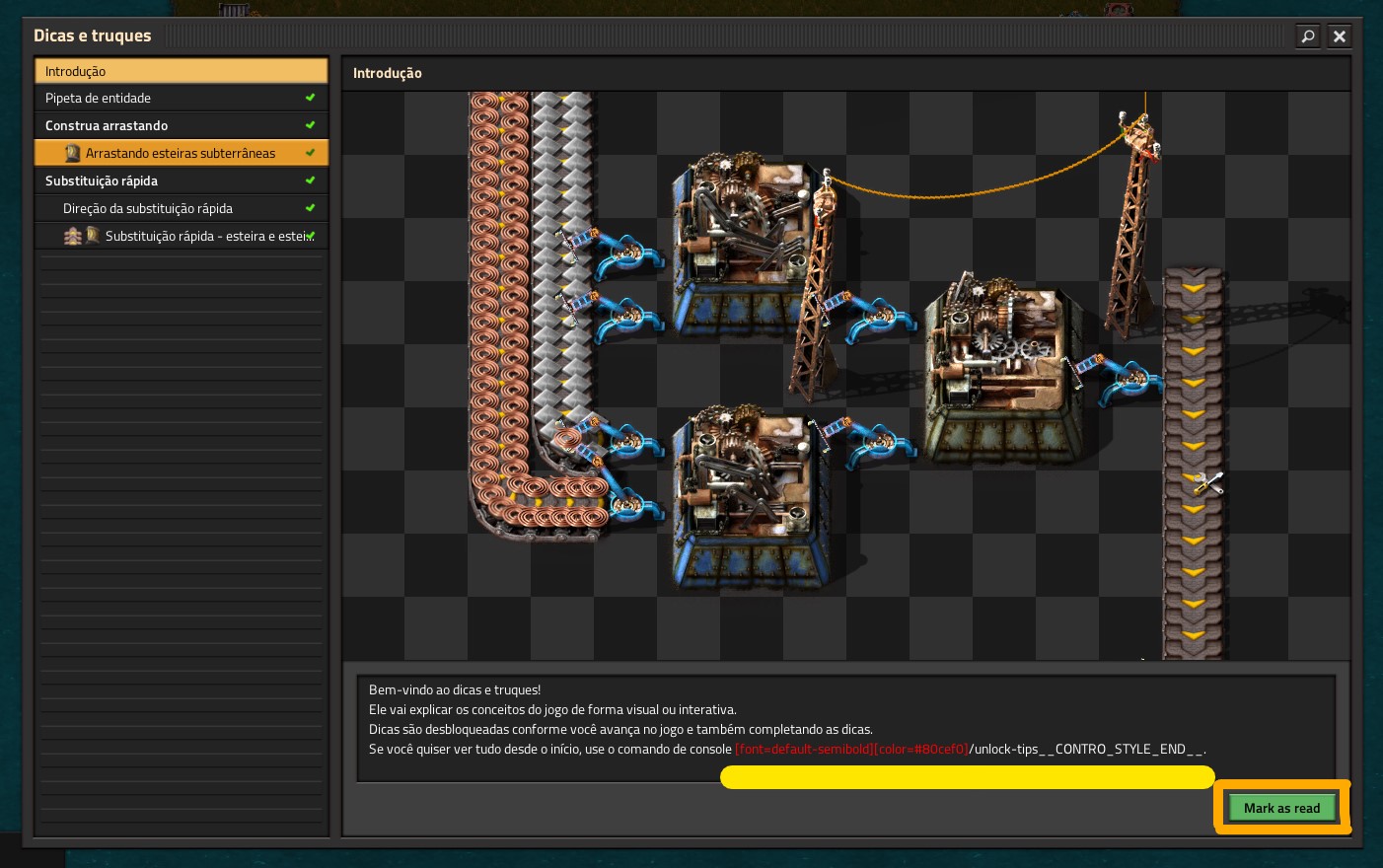
Task: Click underground belt icon in Arrastando esteiras row
Action: click(72, 153)
